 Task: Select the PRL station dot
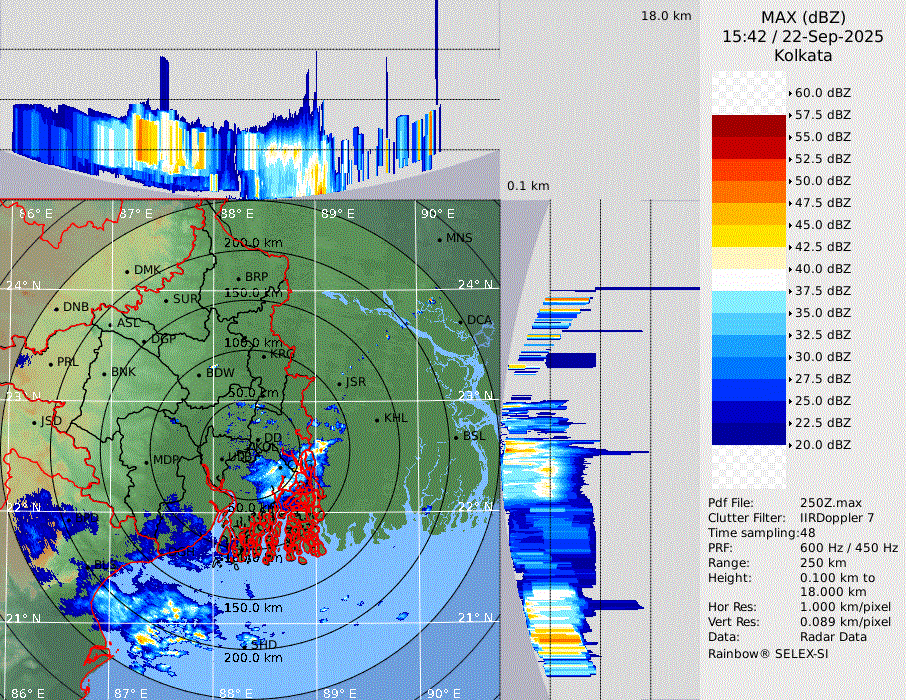[x=50, y=363]
